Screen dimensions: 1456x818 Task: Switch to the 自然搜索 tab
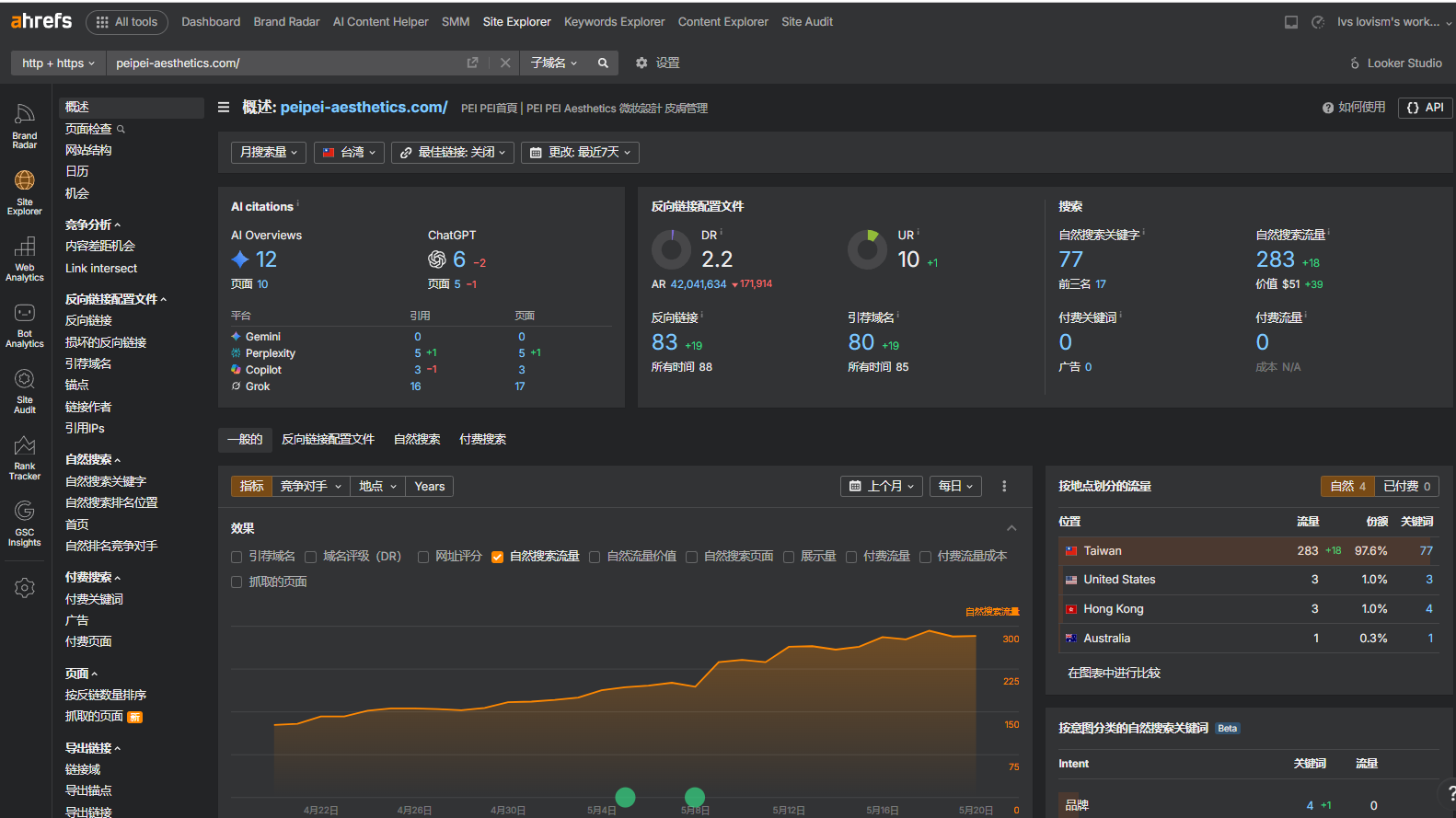[417, 440]
